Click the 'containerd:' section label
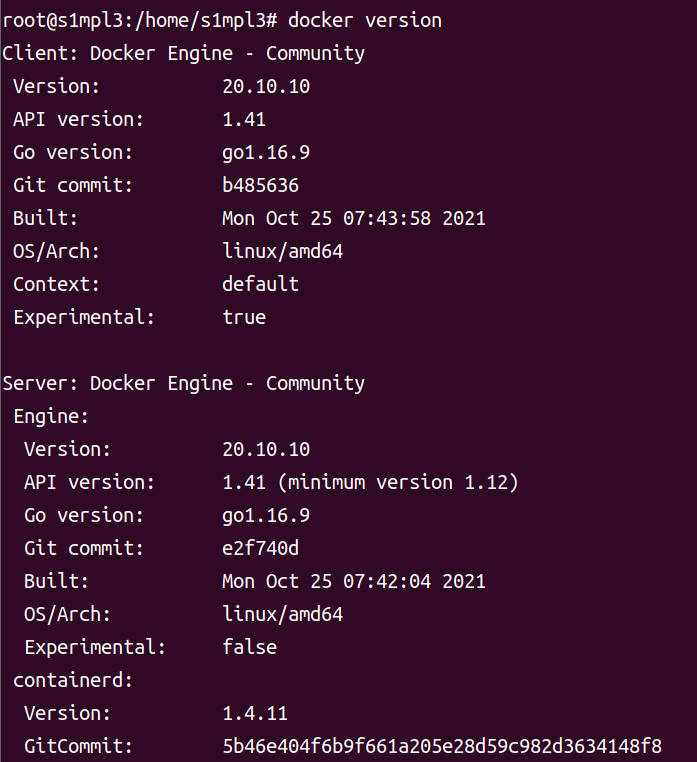 click(73, 680)
